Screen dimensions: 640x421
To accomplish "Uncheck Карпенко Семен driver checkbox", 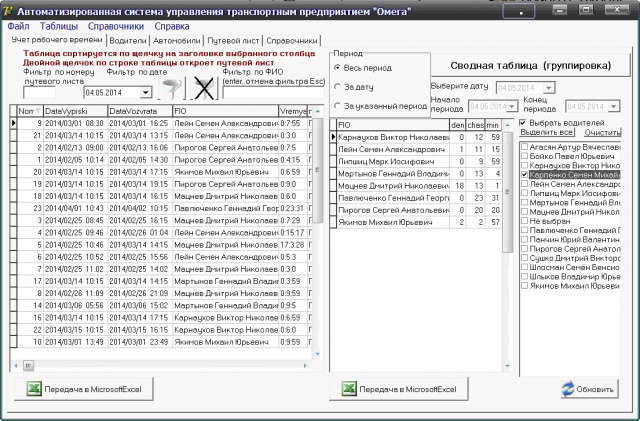I will coord(525,174).
